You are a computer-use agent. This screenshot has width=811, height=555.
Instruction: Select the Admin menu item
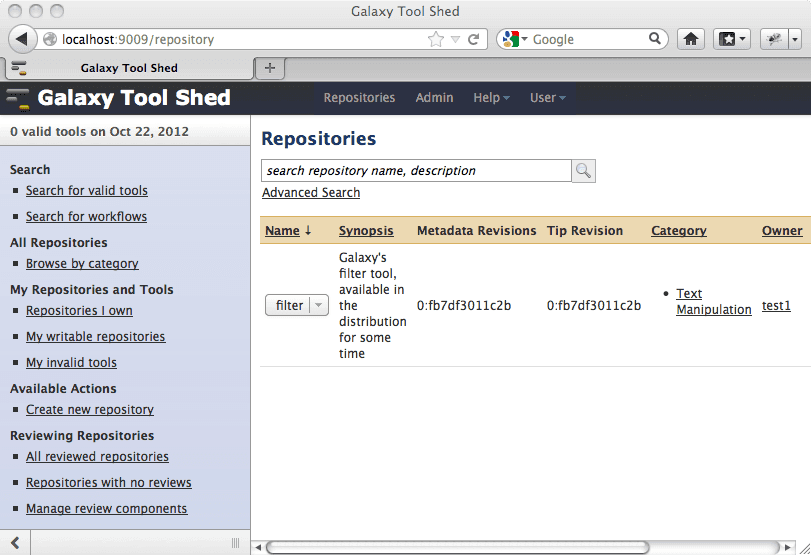434,98
